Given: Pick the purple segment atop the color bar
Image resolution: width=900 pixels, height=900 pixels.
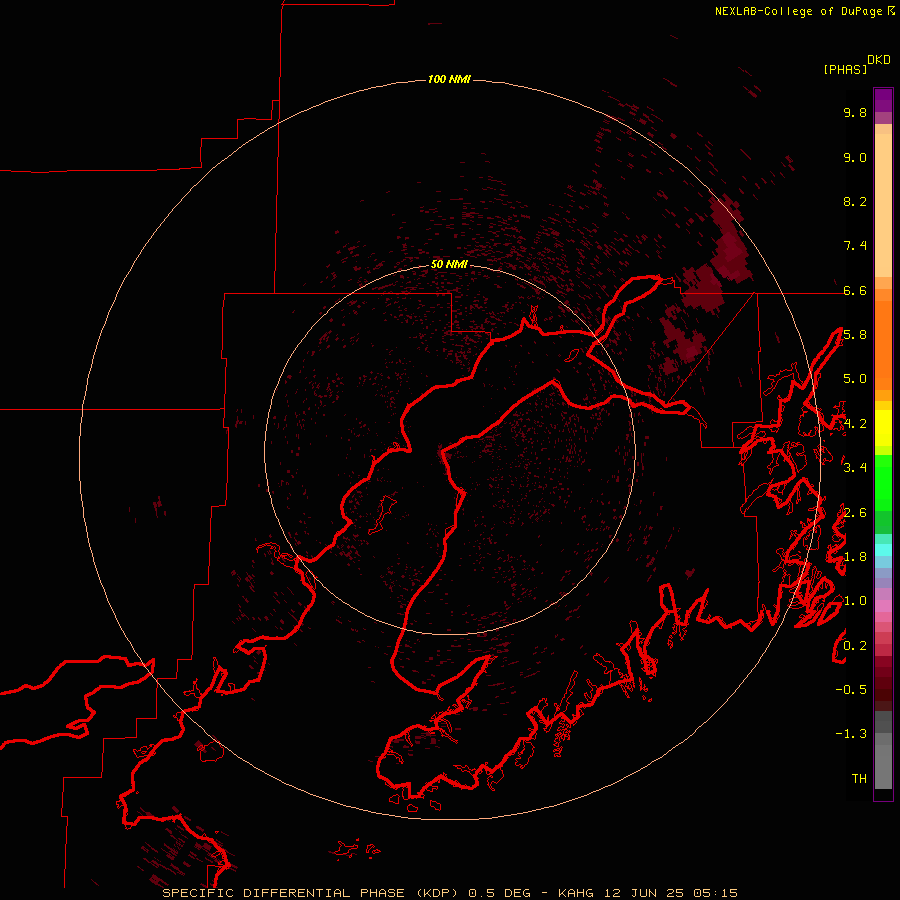Looking at the screenshot, I should (x=883, y=100).
